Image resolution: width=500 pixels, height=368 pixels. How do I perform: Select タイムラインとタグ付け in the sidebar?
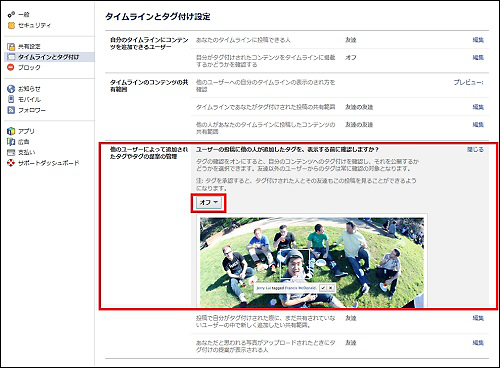[x=50, y=57]
